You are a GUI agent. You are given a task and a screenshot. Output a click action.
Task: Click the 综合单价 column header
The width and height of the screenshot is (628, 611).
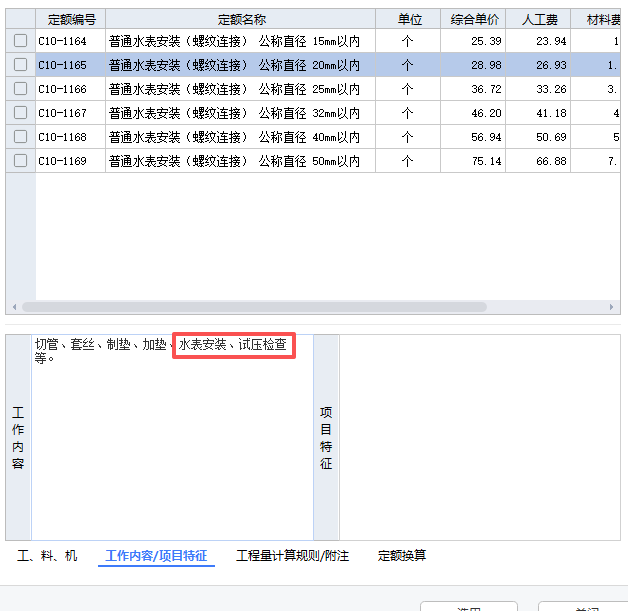click(472, 19)
